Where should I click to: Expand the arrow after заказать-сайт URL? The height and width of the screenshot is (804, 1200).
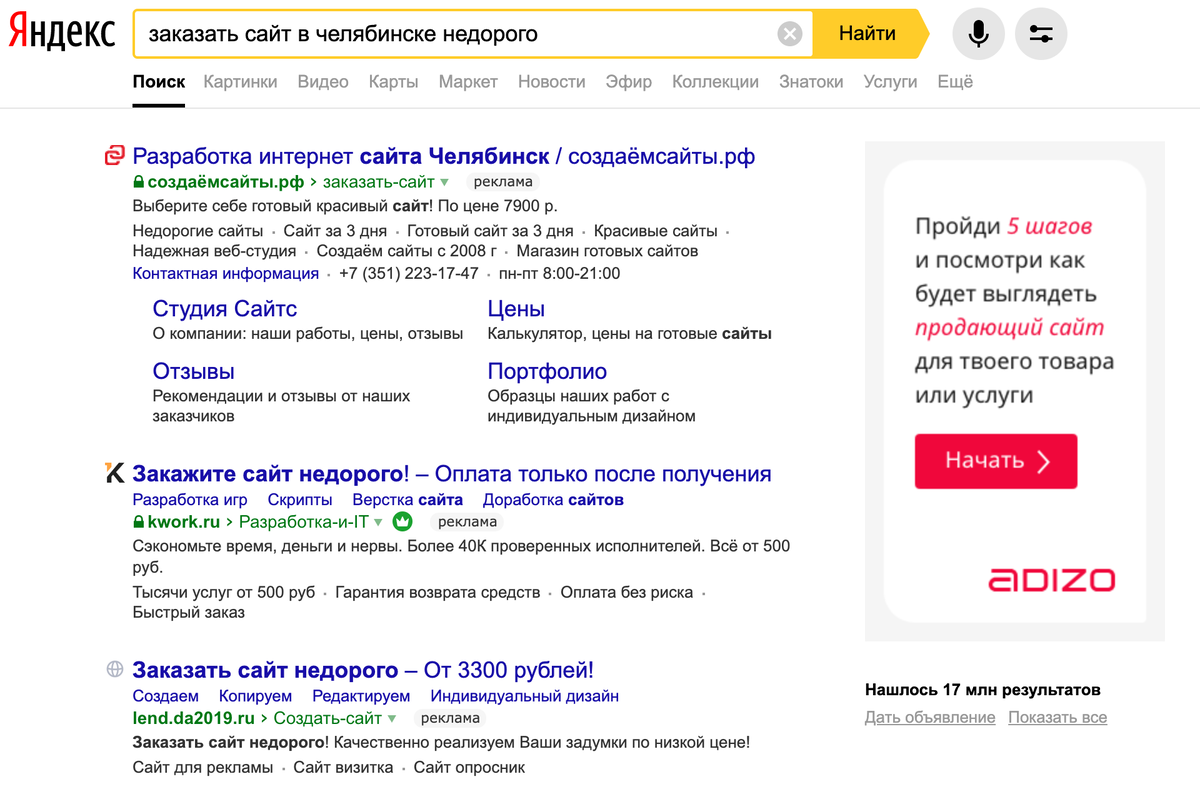tap(445, 183)
